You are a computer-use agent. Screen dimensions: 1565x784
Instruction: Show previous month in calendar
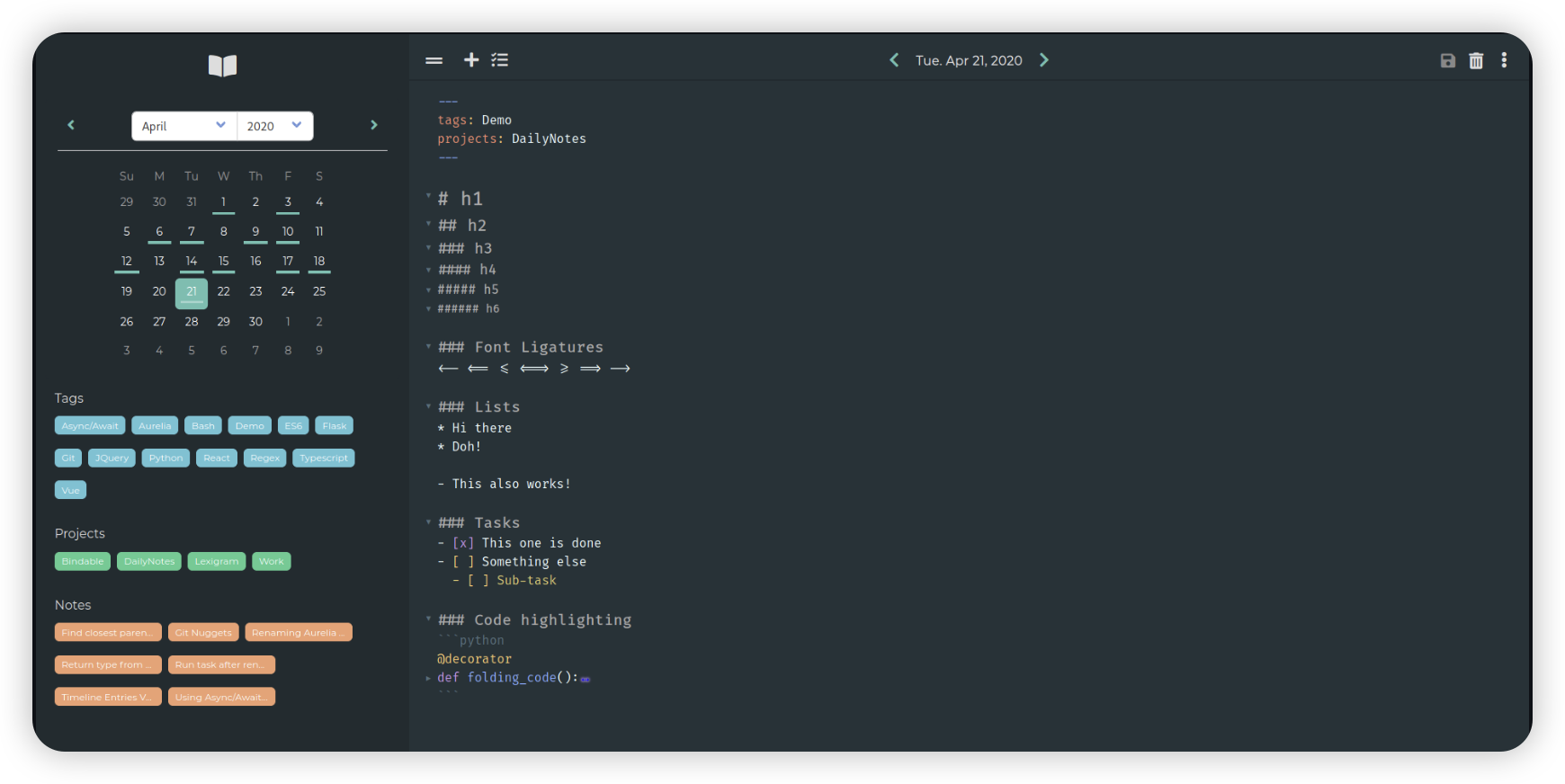71,125
